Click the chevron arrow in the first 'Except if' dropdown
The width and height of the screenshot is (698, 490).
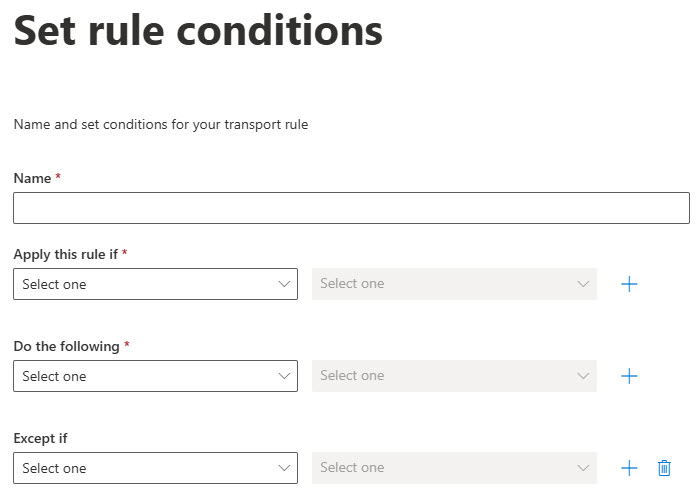[x=283, y=468]
